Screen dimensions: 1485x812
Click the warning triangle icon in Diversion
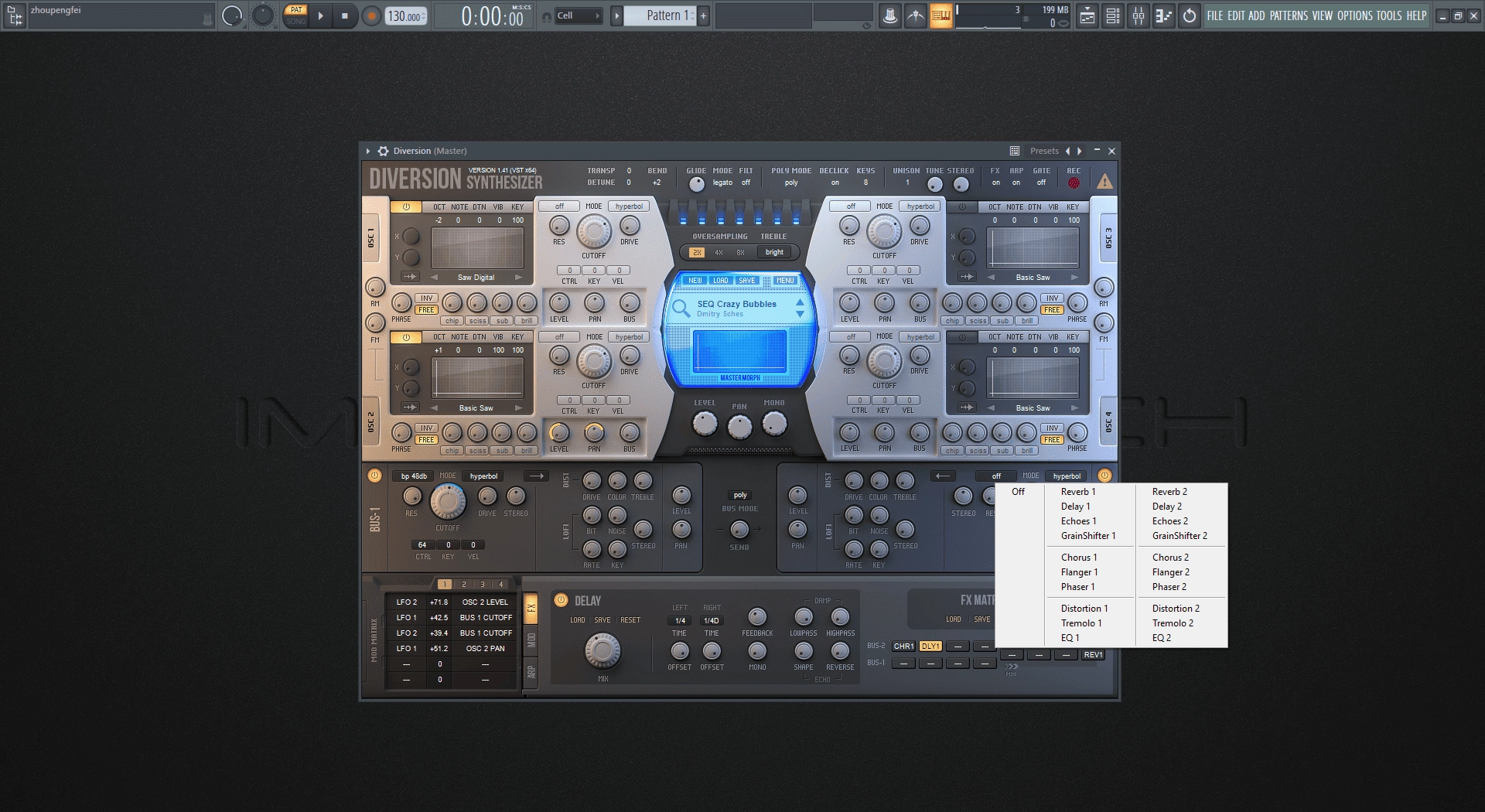point(1104,181)
